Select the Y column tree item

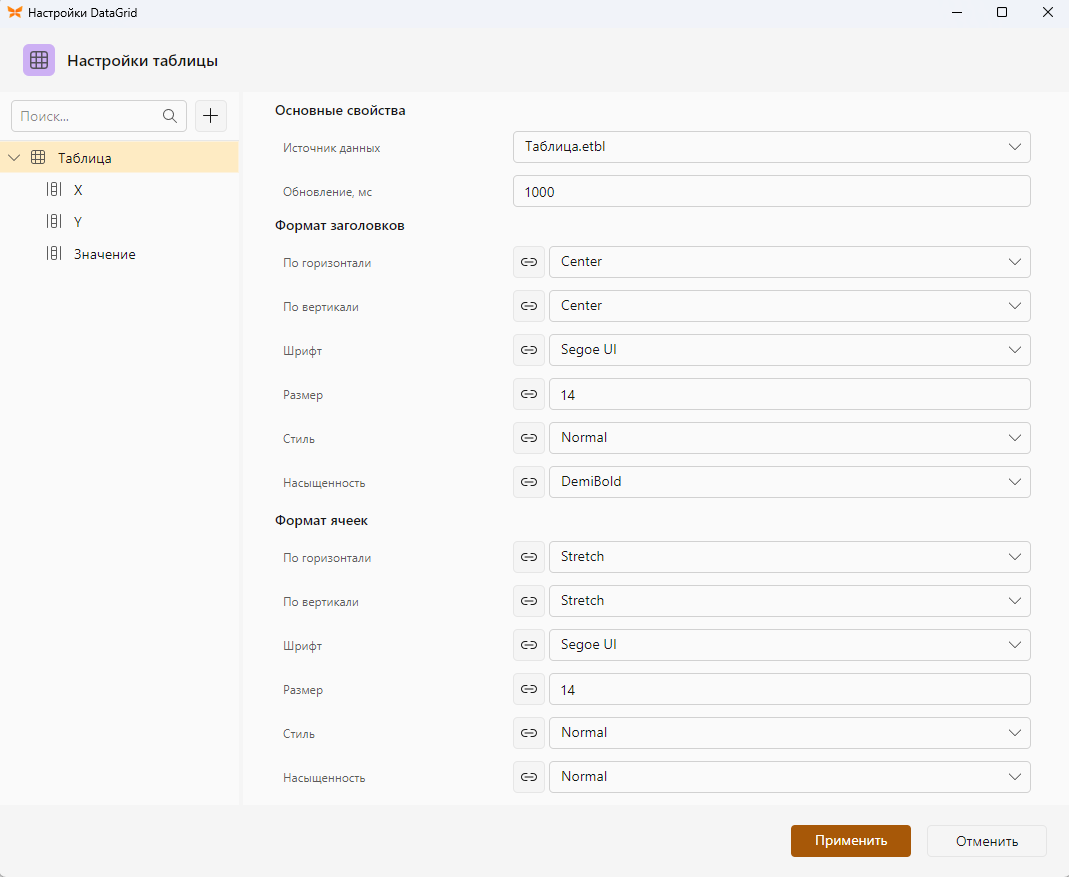119,222
